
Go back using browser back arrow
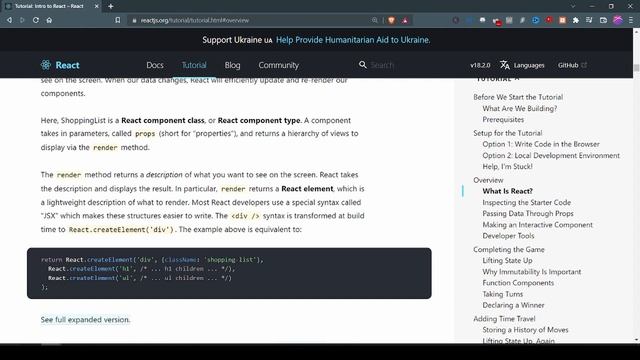click(9, 20)
